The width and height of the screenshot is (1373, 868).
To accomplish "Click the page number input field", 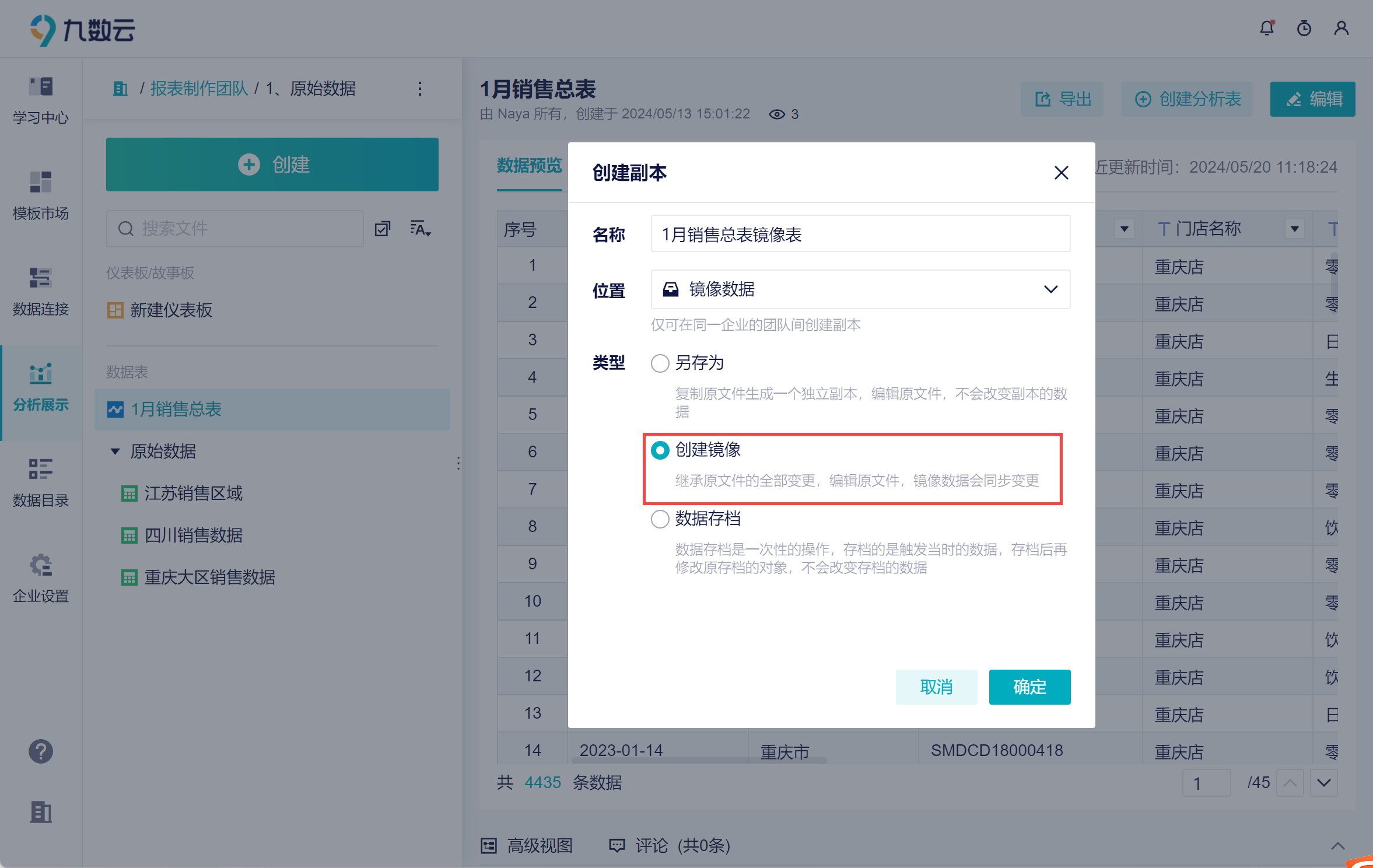I will (x=1206, y=783).
